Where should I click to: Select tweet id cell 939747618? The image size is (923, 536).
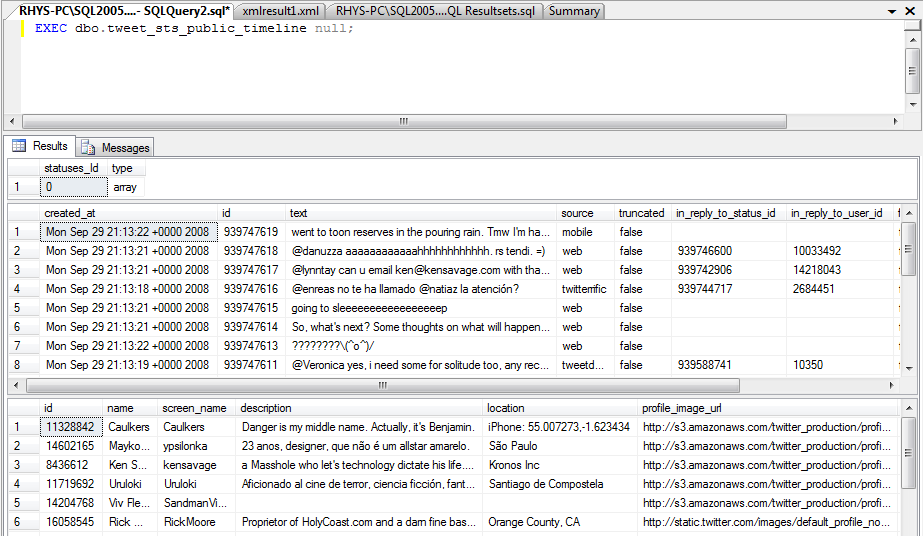pos(252,251)
